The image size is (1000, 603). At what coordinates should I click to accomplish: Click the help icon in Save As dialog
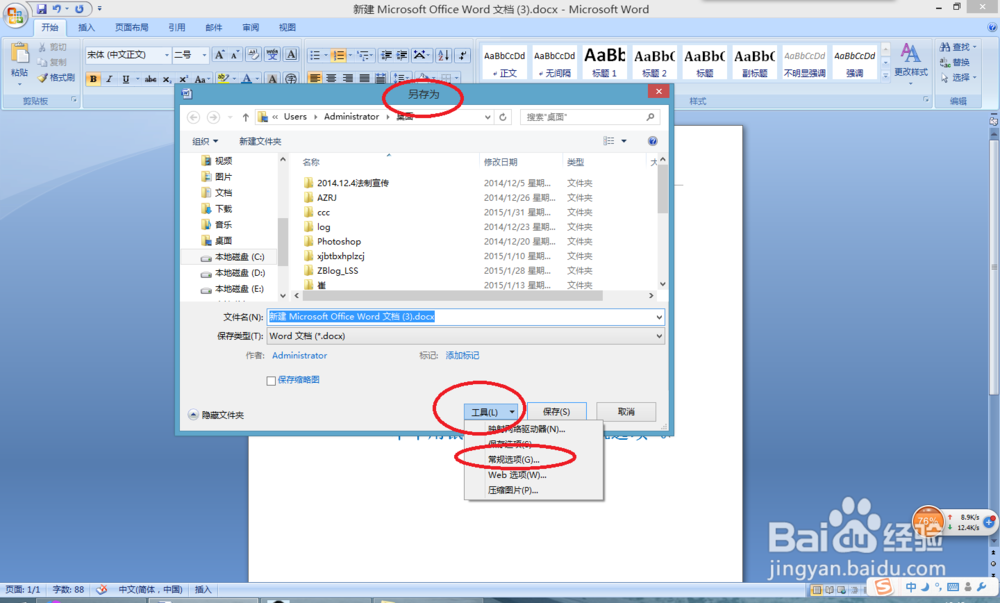652,141
